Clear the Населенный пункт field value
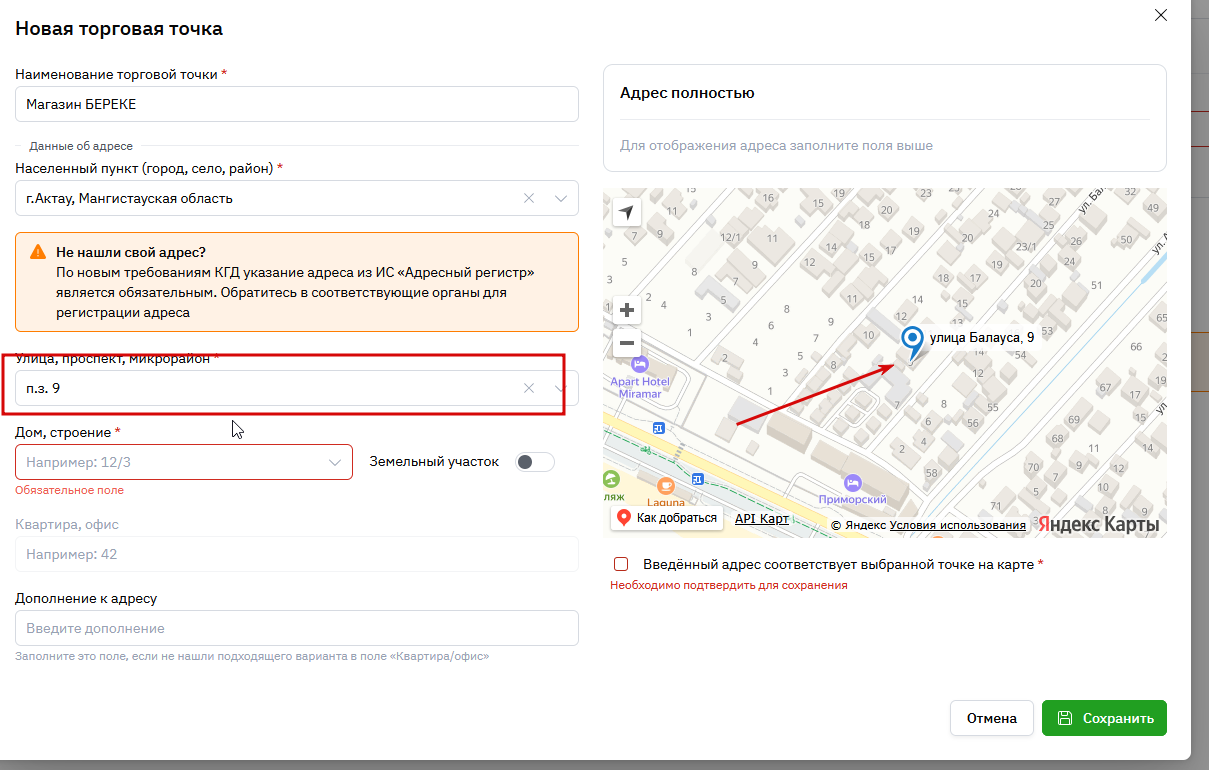This screenshot has width=1209, height=770. [529, 198]
